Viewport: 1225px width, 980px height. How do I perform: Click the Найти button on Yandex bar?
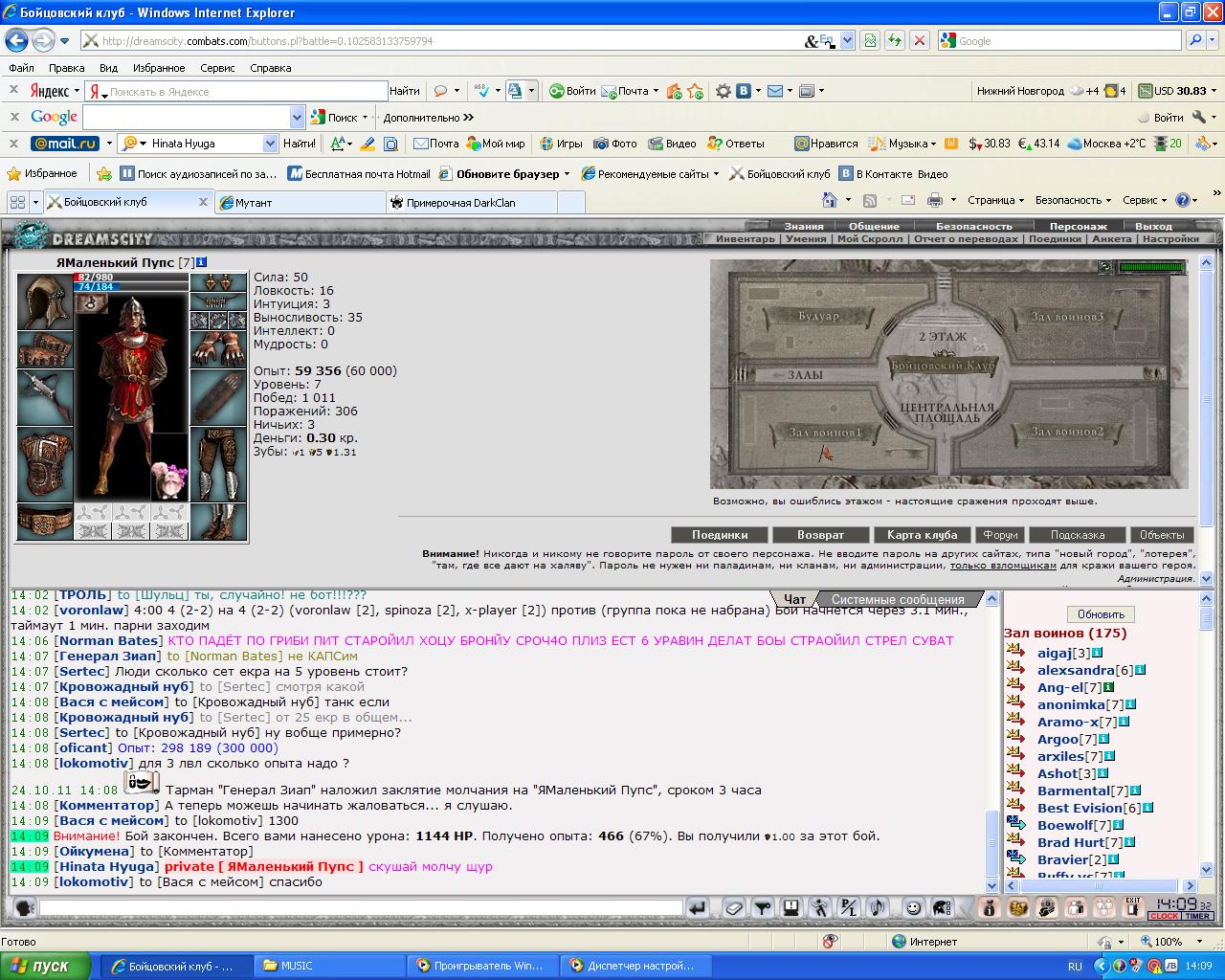tap(405, 91)
